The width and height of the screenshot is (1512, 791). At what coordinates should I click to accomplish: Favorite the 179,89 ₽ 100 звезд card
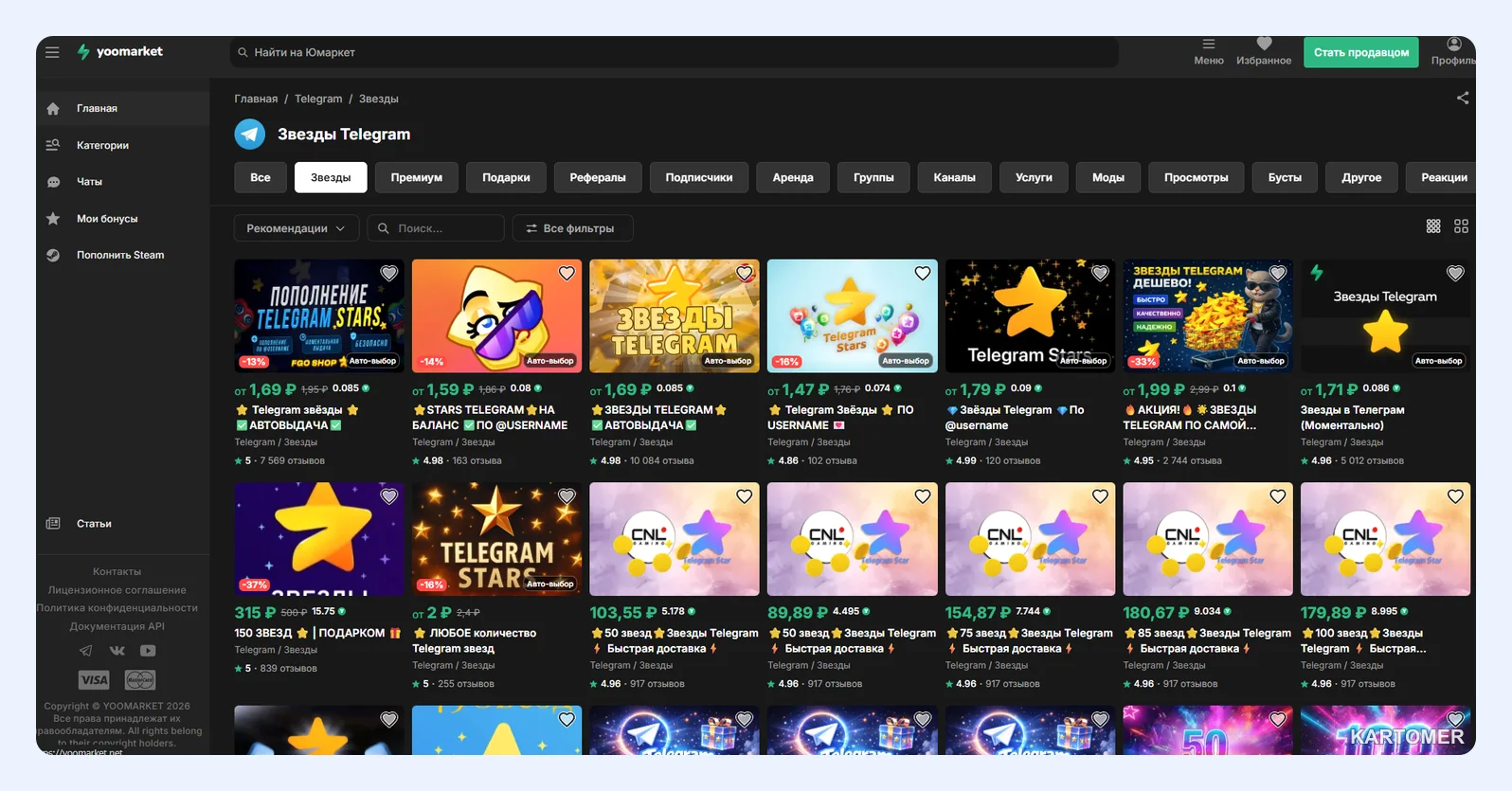[1455, 496]
